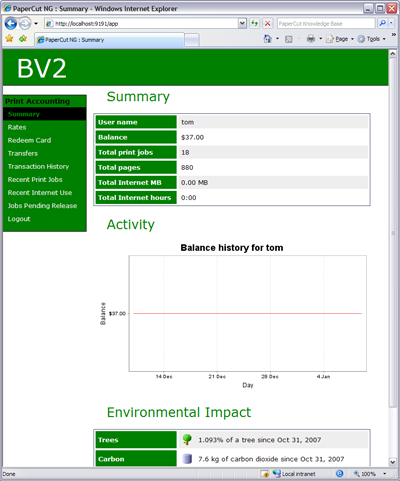
Task: Click the Local intranet zone indicator
Action: click(294, 474)
